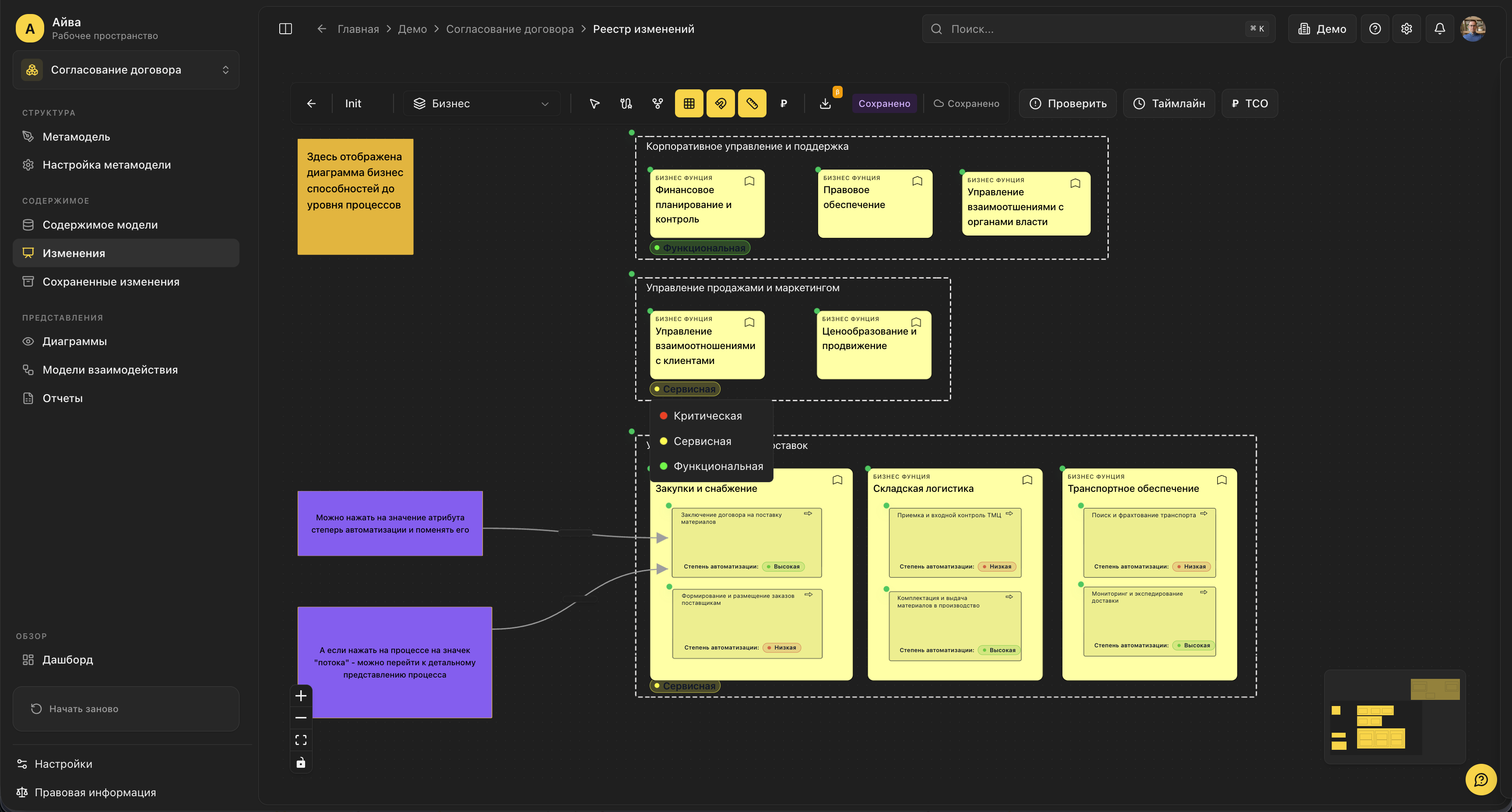Open the connection routing tool in toolbar
Screen dimensions: 1512x812
click(x=626, y=103)
